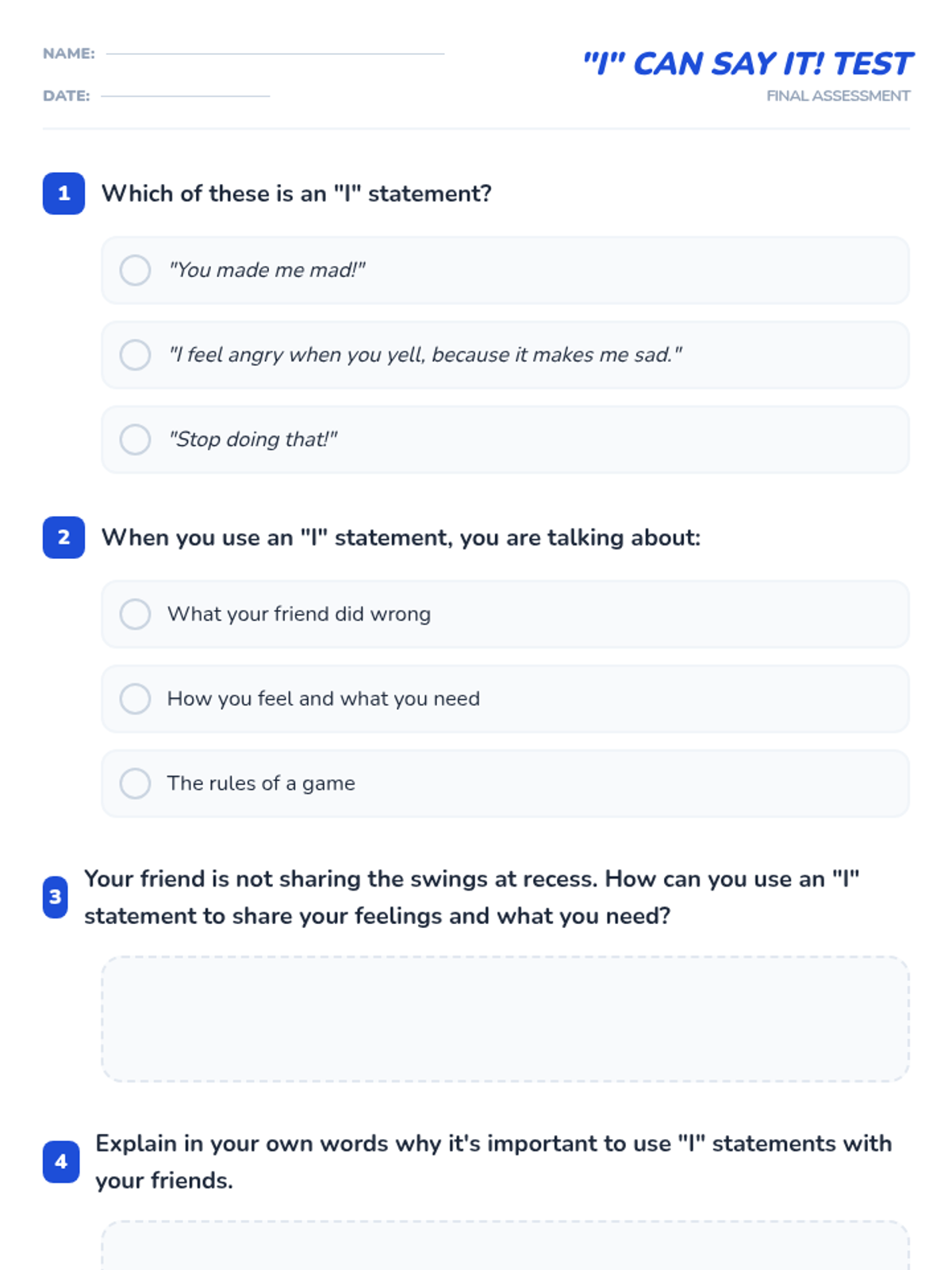Click the "Explain in your own words" question text
This screenshot has width=952, height=1270.
coord(493,1162)
